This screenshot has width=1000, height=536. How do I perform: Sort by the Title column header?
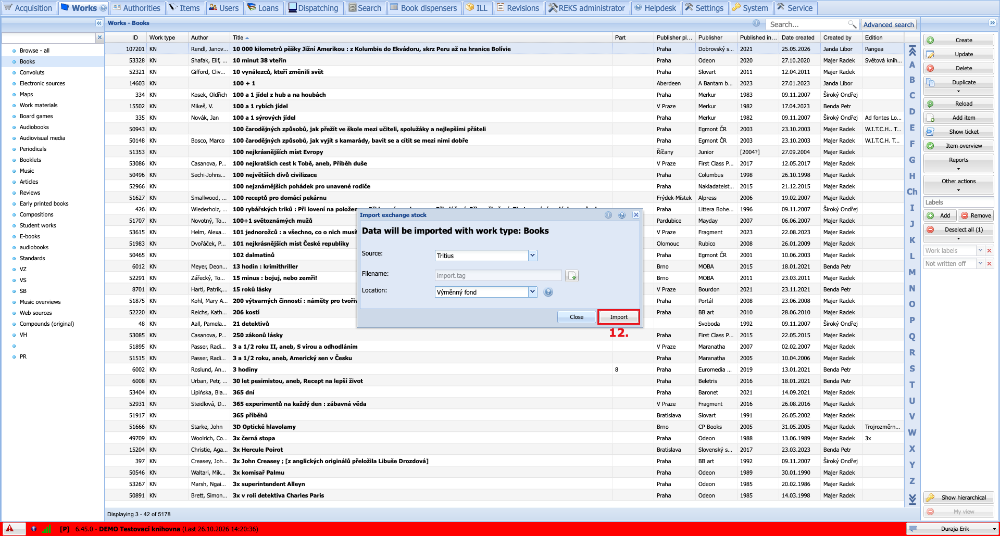[421, 38]
